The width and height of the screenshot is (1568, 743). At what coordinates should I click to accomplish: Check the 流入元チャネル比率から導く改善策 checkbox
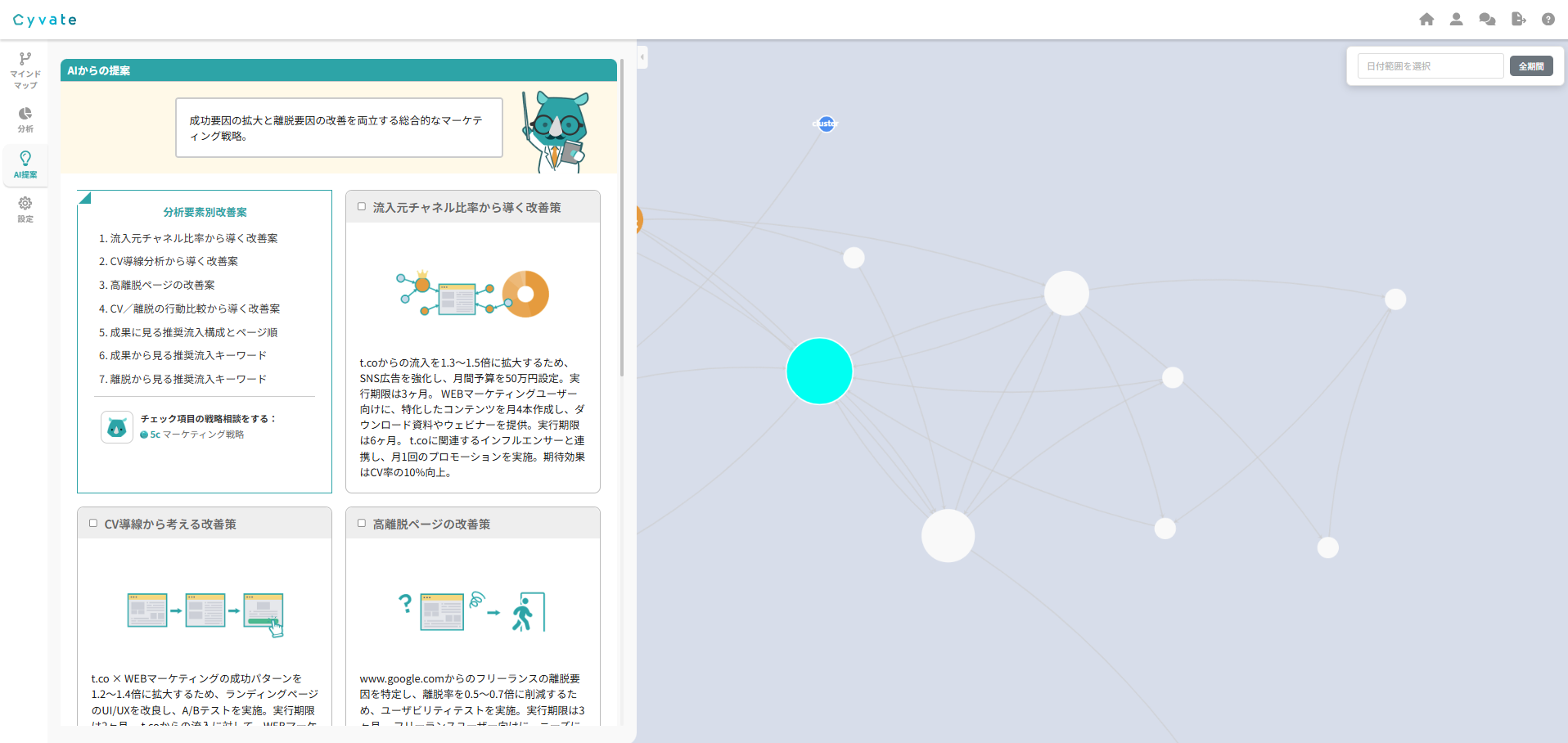(x=362, y=207)
